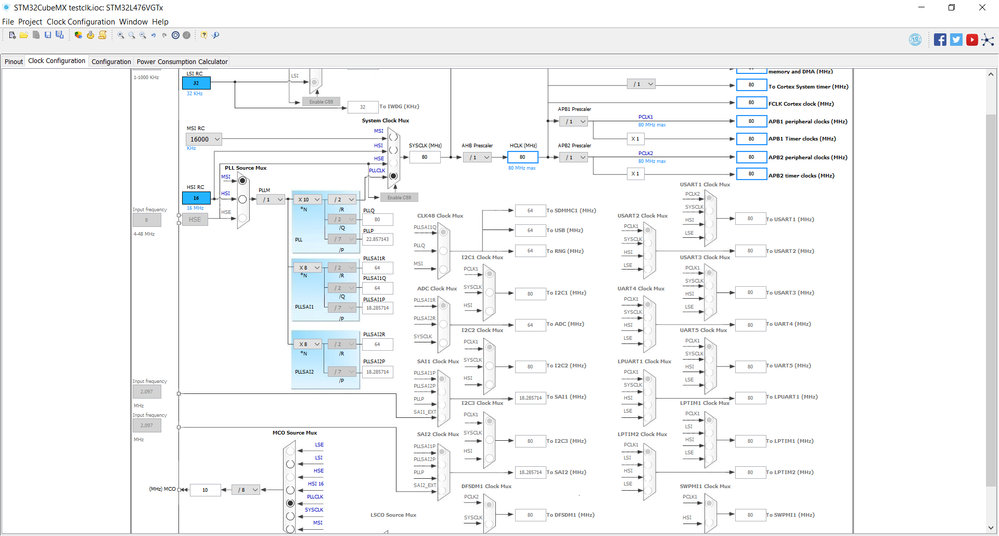Select MSI in System Clock Mux

(x=393, y=136)
